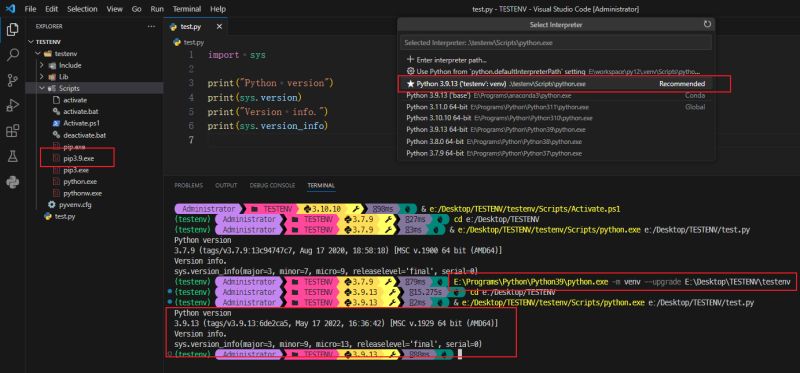Select Python 3.10.10 64-bit interpreter
The image size is (800, 373).
point(556,118)
